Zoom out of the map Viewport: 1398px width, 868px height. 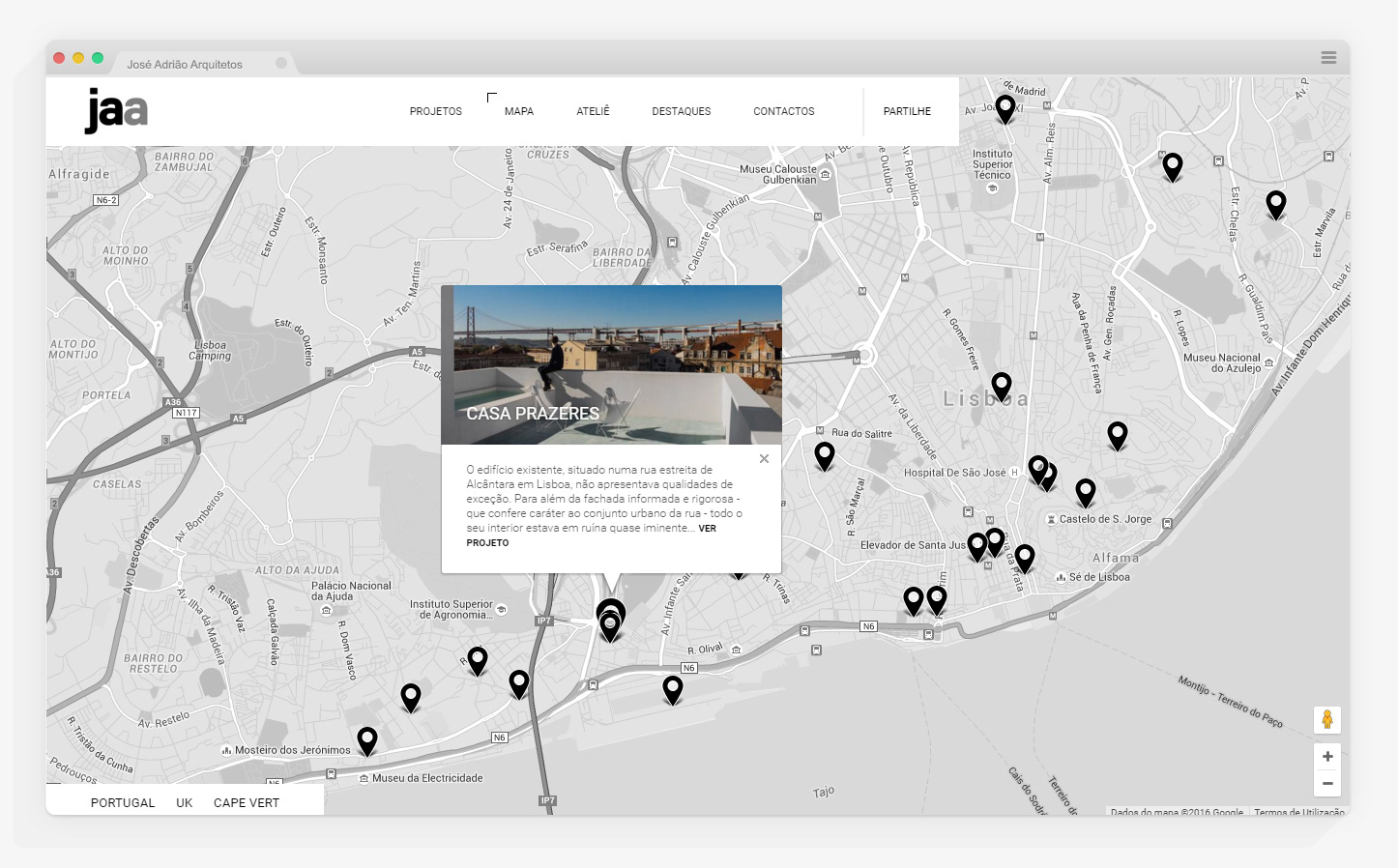tap(1327, 783)
